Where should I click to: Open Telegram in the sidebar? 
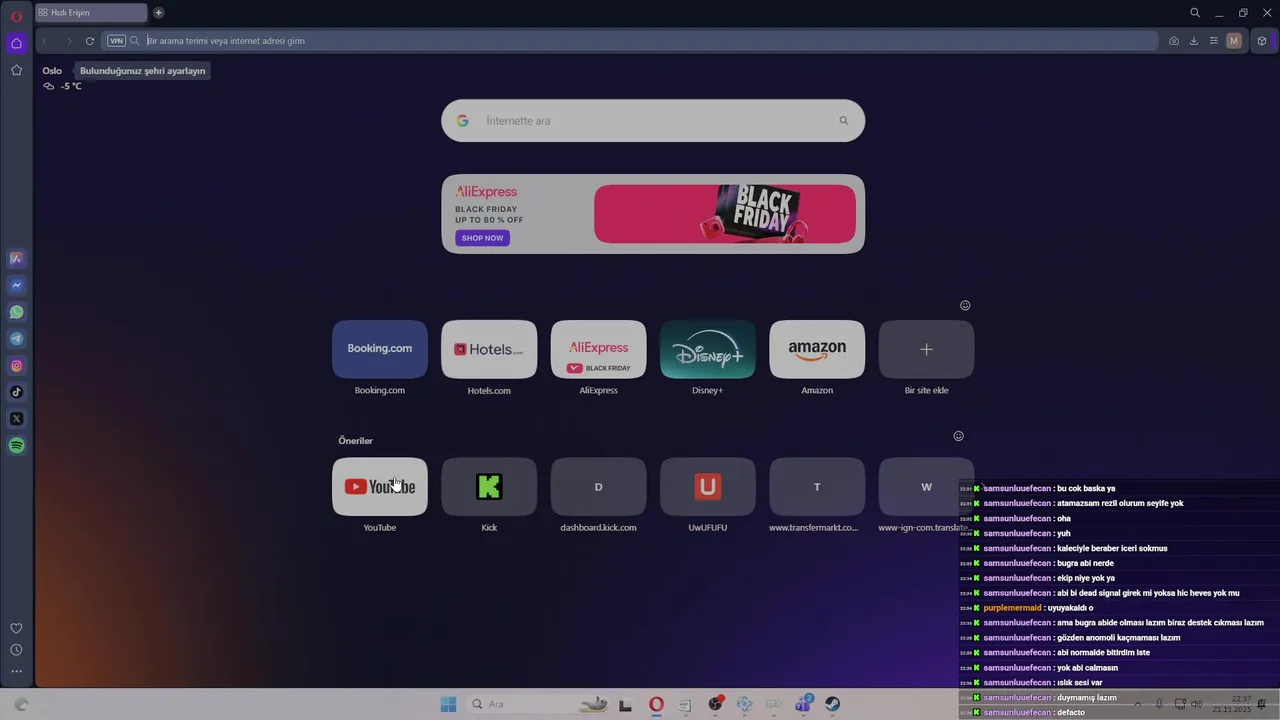pyautogui.click(x=16, y=339)
